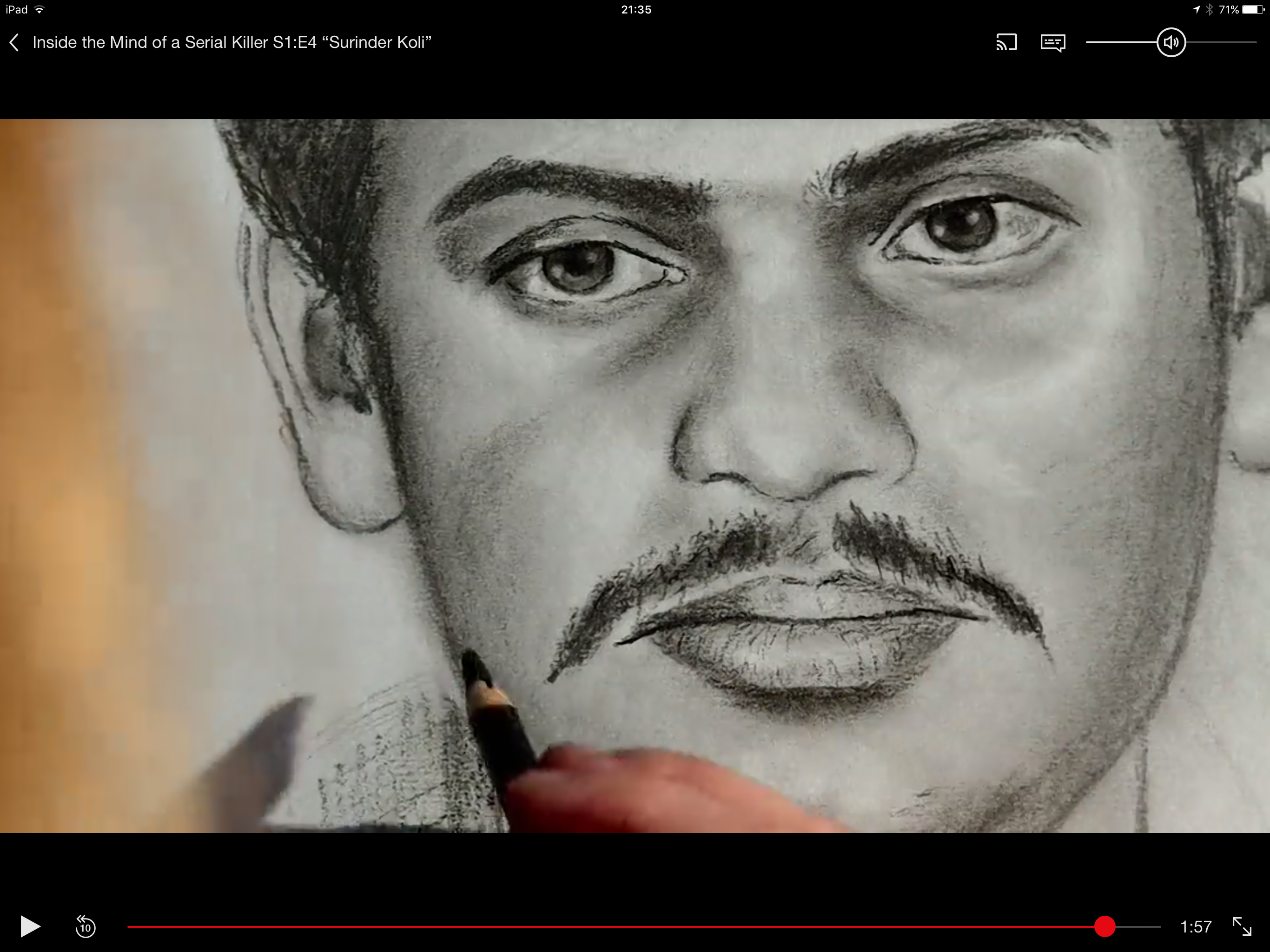Go back using the top-left chevron
Viewport: 1270px width, 952px height.
(x=14, y=42)
